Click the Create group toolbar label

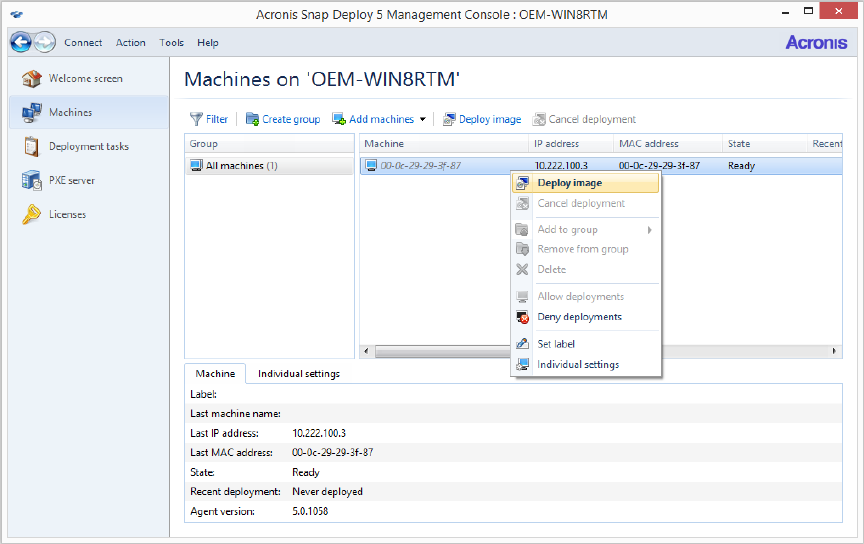coord(291,119)
